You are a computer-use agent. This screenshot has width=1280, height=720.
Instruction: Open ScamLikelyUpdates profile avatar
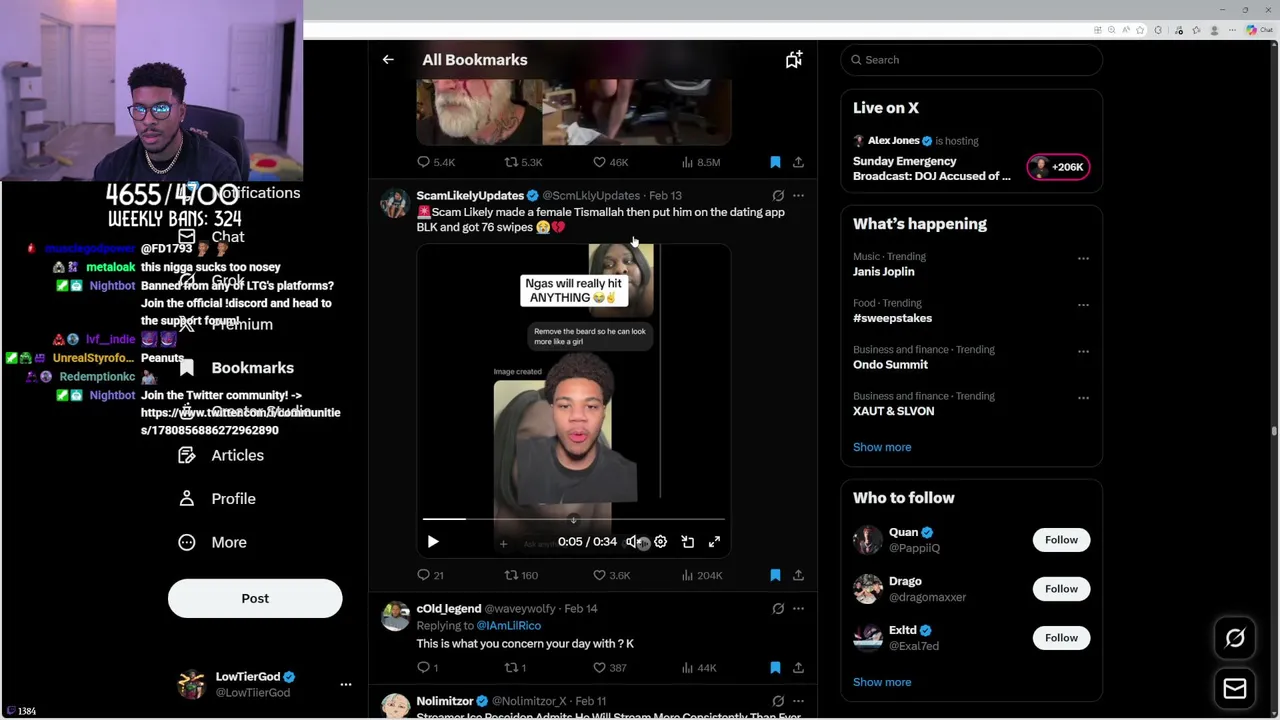(395, 204)
